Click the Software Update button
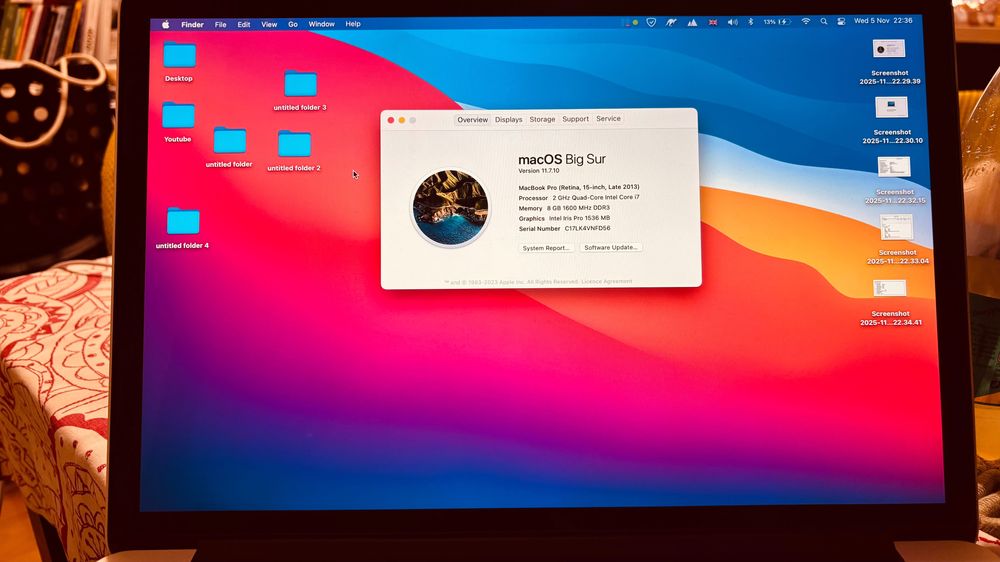 coord(611,247)
